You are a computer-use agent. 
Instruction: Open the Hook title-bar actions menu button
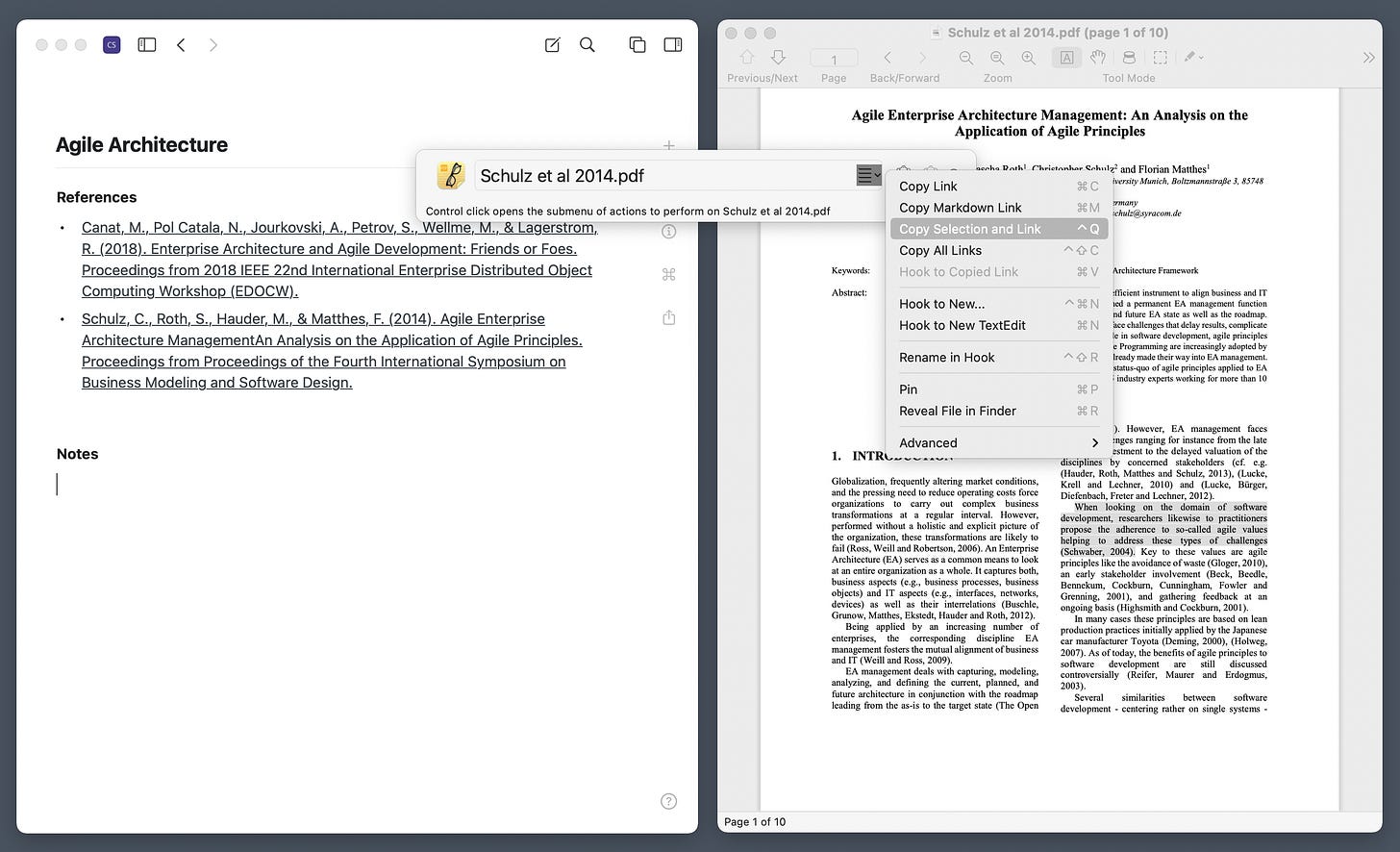869,175
